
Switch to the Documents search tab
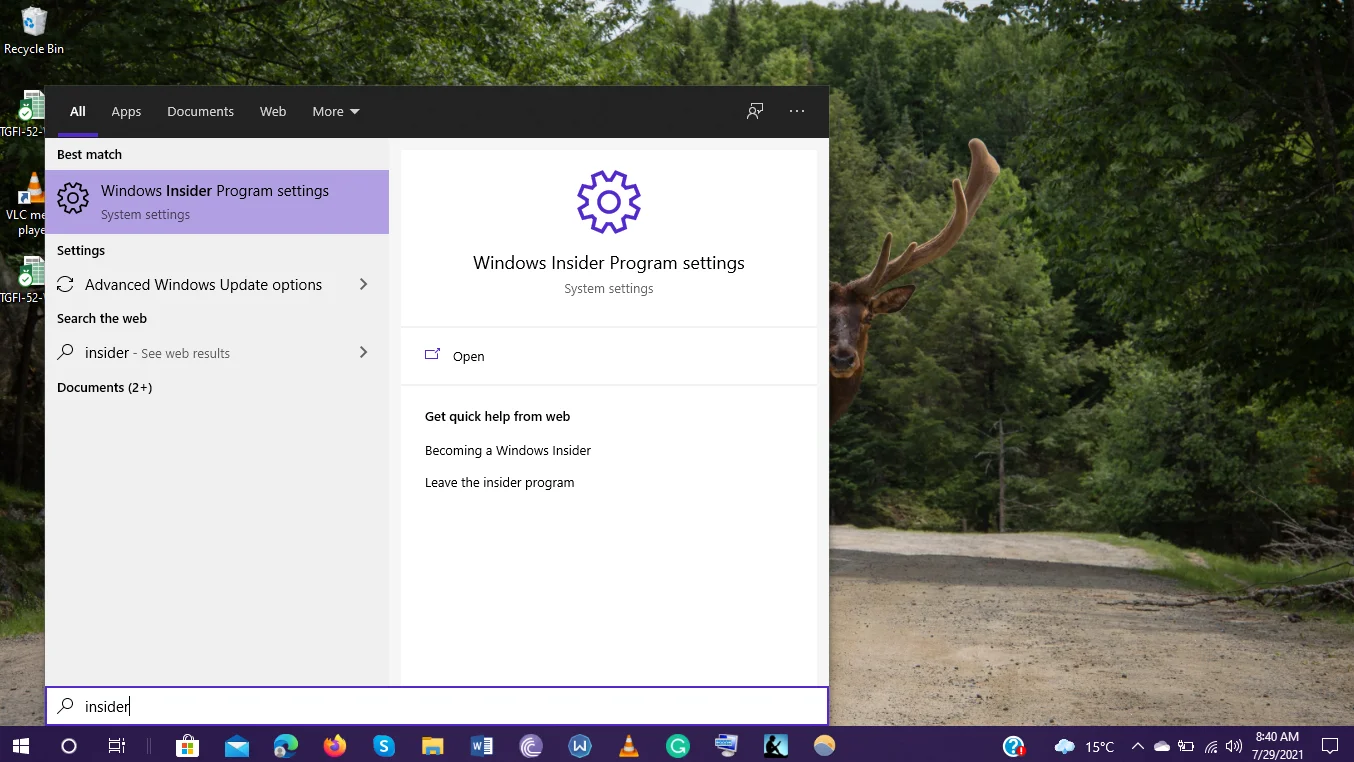point(200,111)
